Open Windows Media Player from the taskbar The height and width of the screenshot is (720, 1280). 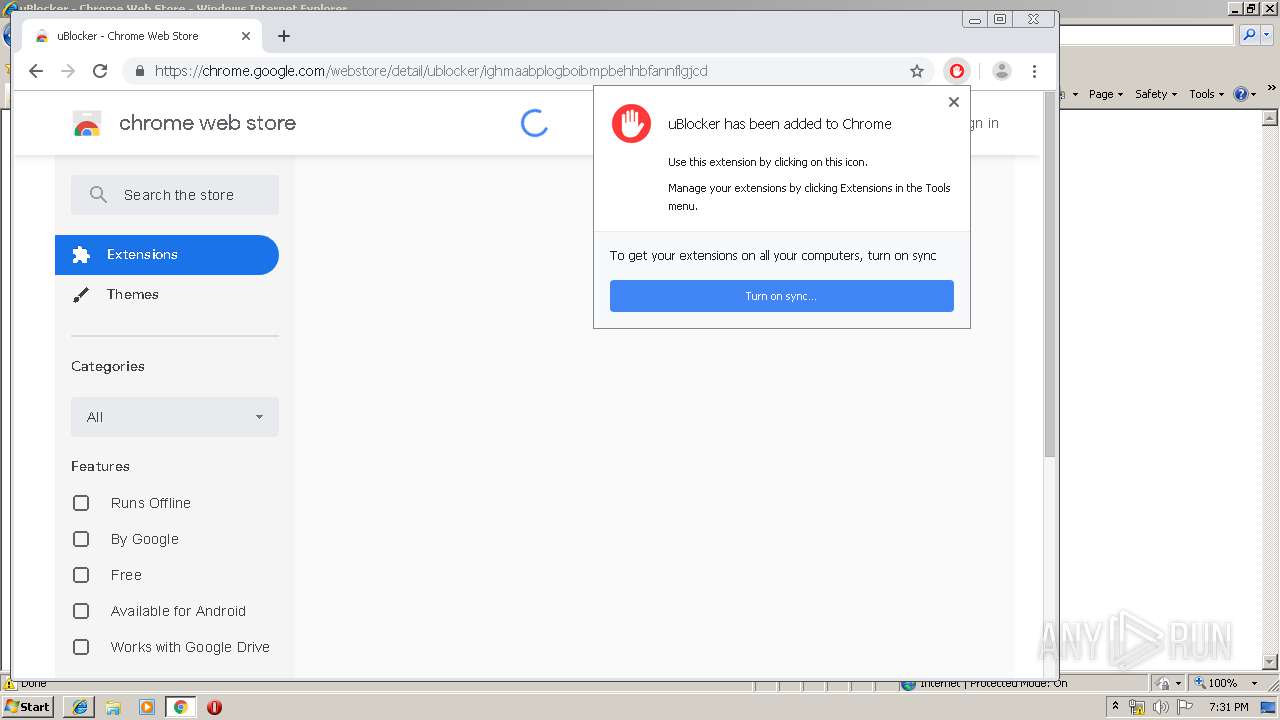pyautogui.click(x=147, y=707)
